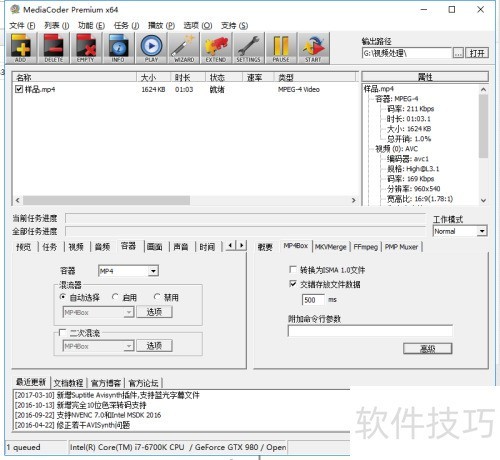The image size is (500, 460).
Task: Click the EMPTY list toolbar icon
Action: (x=86, y=48)
